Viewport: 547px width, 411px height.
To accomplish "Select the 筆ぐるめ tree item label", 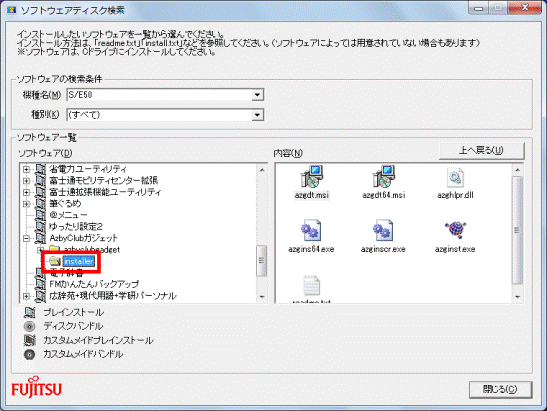I will click(x=65, y=203).
